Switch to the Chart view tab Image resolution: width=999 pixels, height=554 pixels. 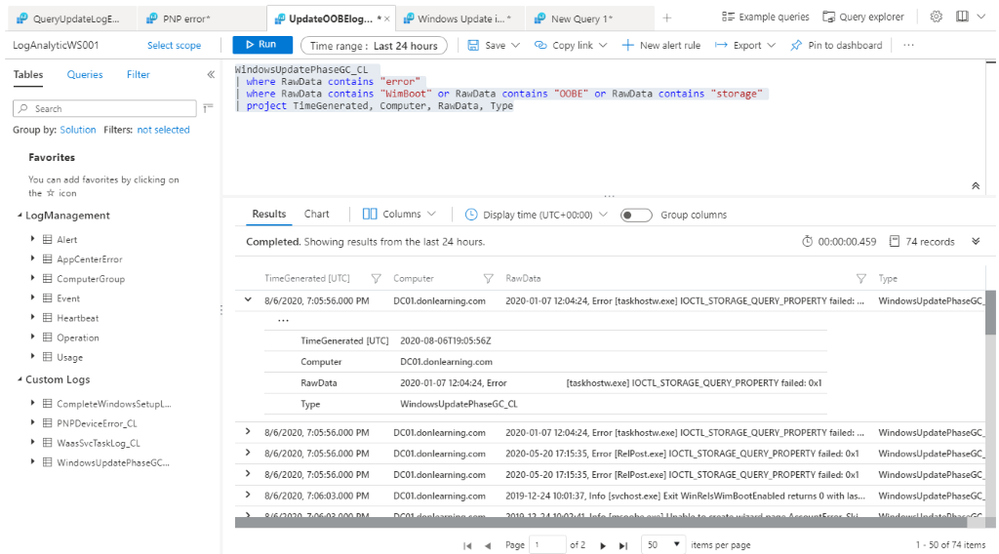point(317,214)
